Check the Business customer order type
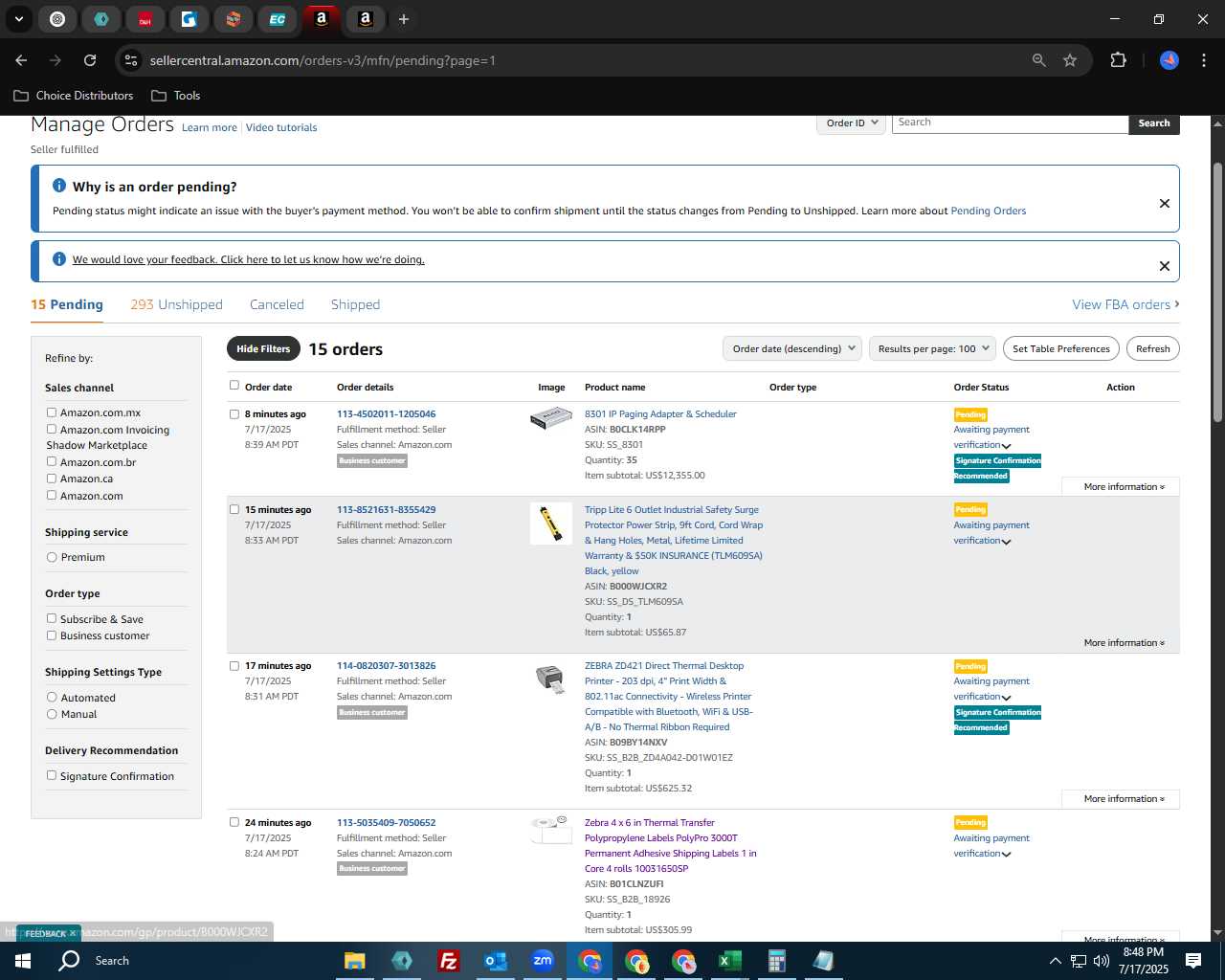This screenshot has width=1225, height=980. [52, 635]
